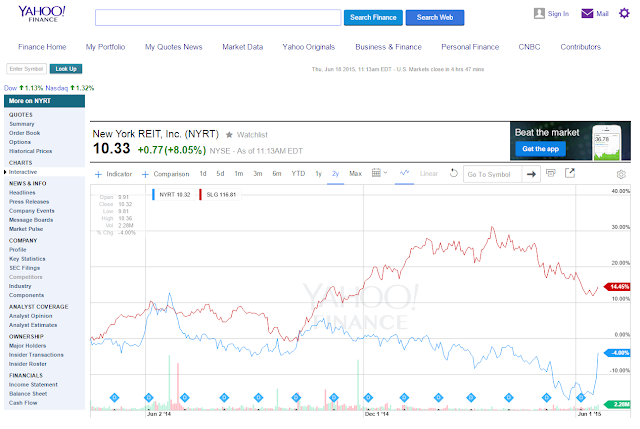Open the Contributors menu item

580,47
